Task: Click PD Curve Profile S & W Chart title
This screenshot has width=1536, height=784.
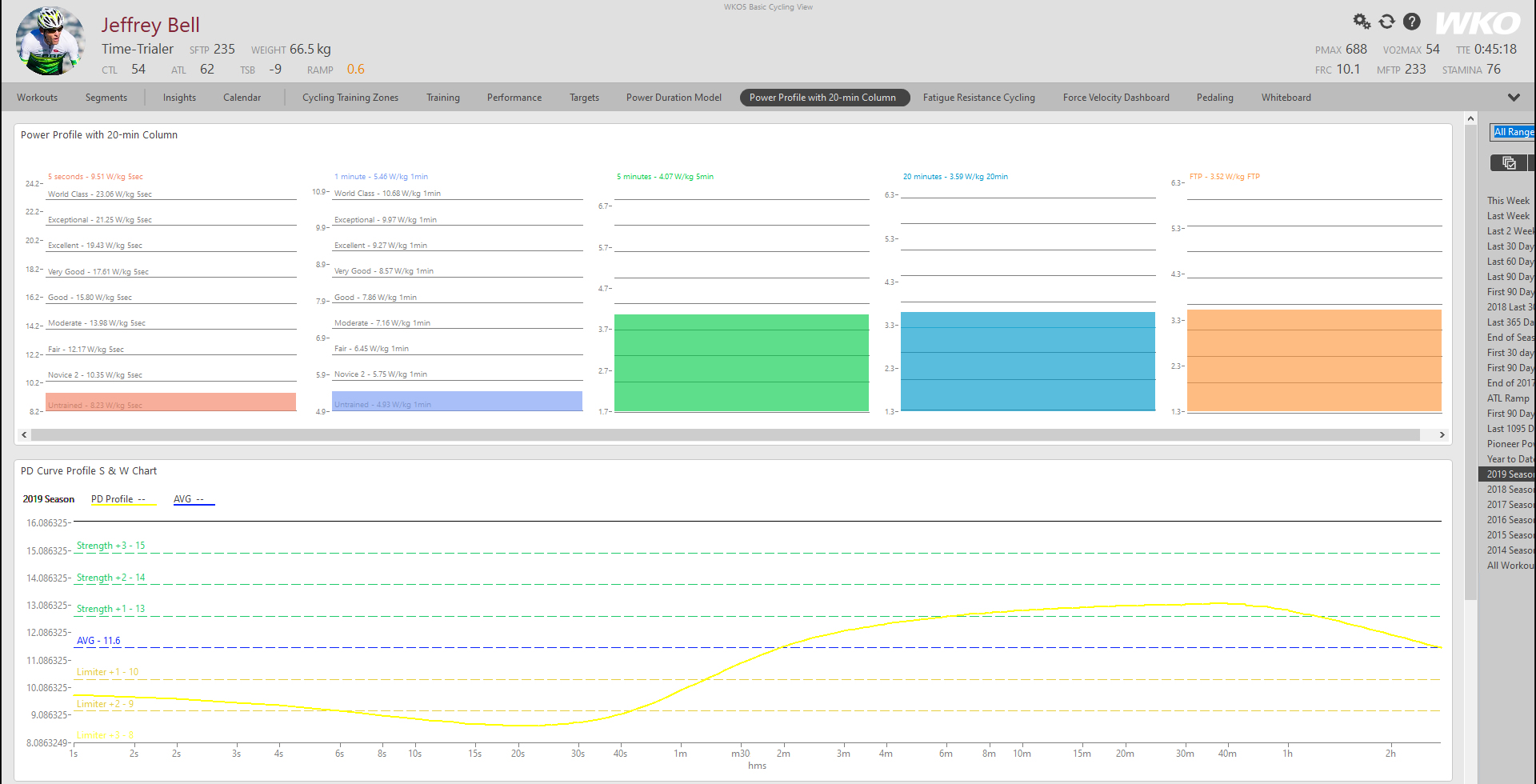Action: 89,471
